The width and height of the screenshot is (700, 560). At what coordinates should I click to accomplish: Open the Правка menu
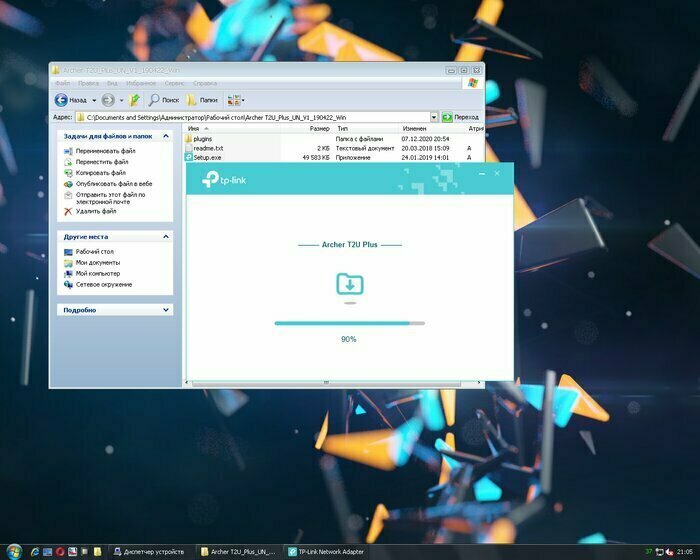point(88,83)
